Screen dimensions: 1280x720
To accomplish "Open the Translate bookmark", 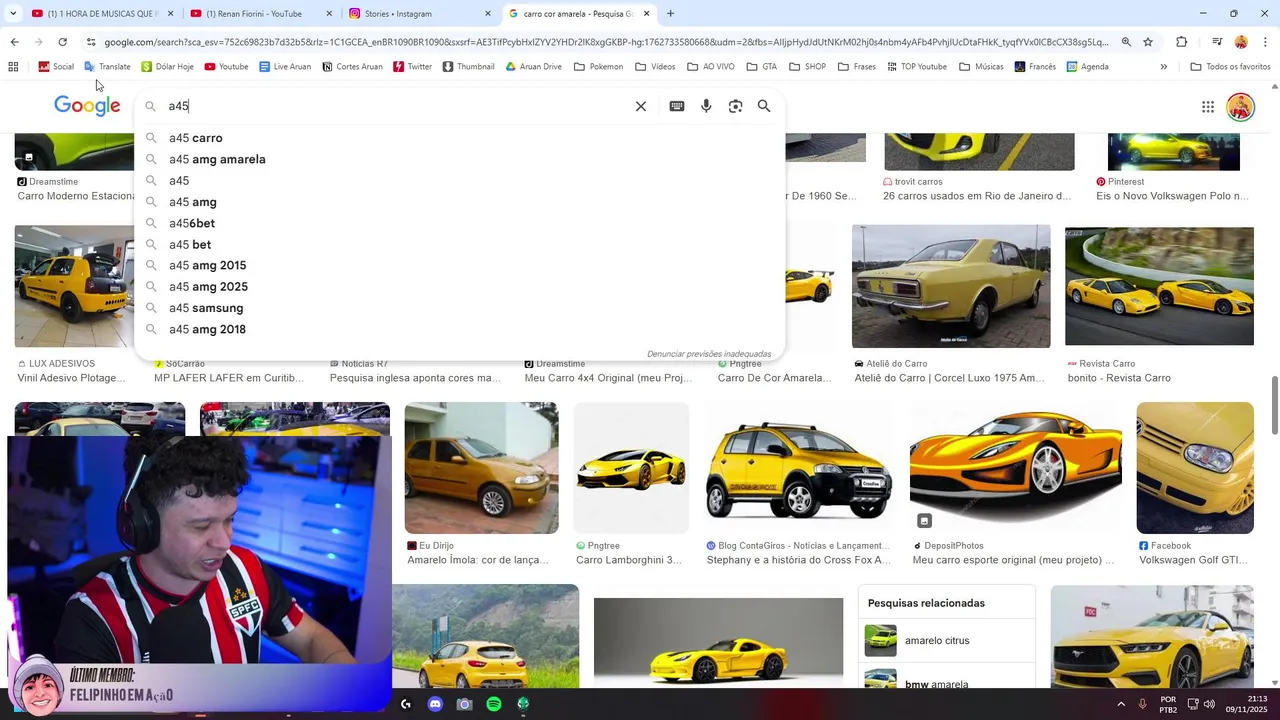I will pyautogui.click(x=107, y=67).
